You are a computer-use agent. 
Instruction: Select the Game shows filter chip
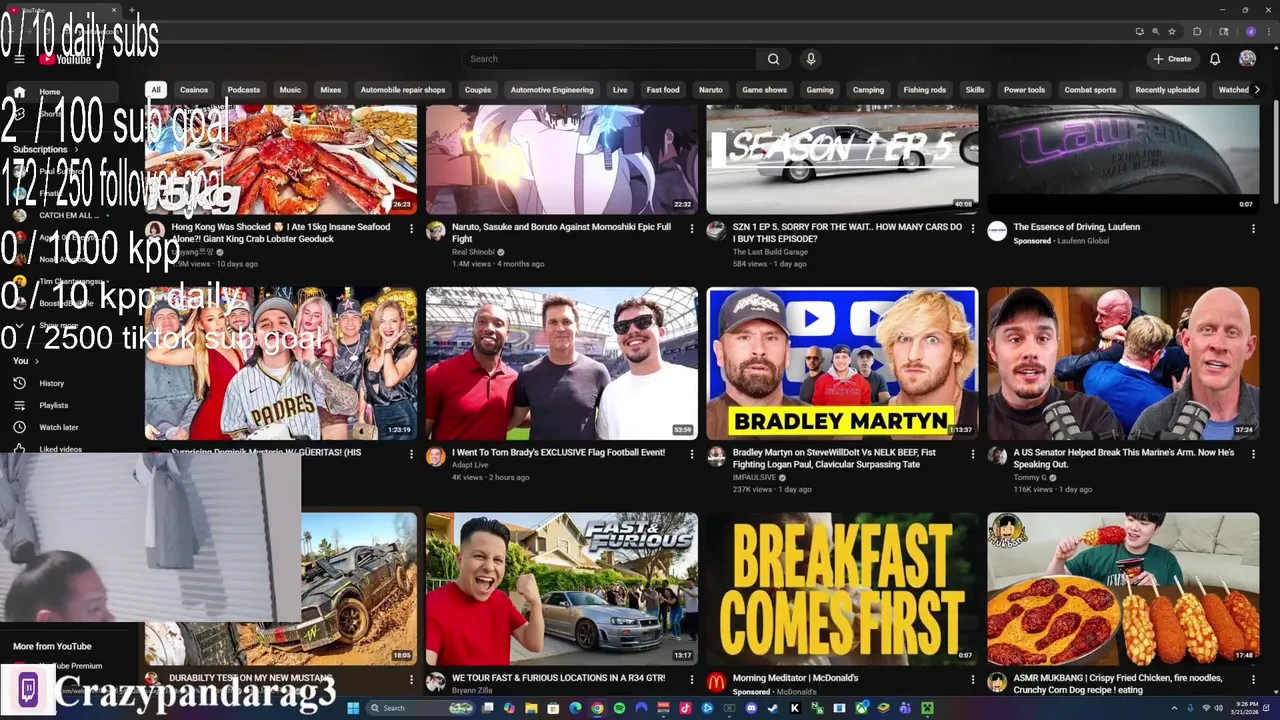click(764, 90)
